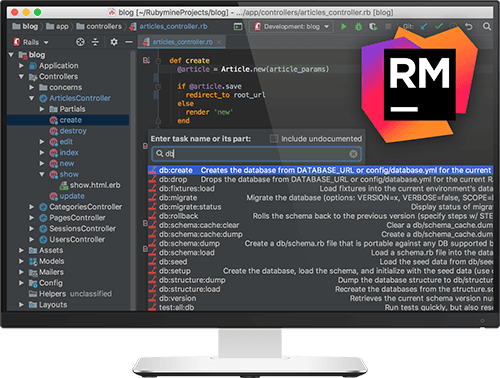
Task: Clear the task search field
Action: coord(353,154)
